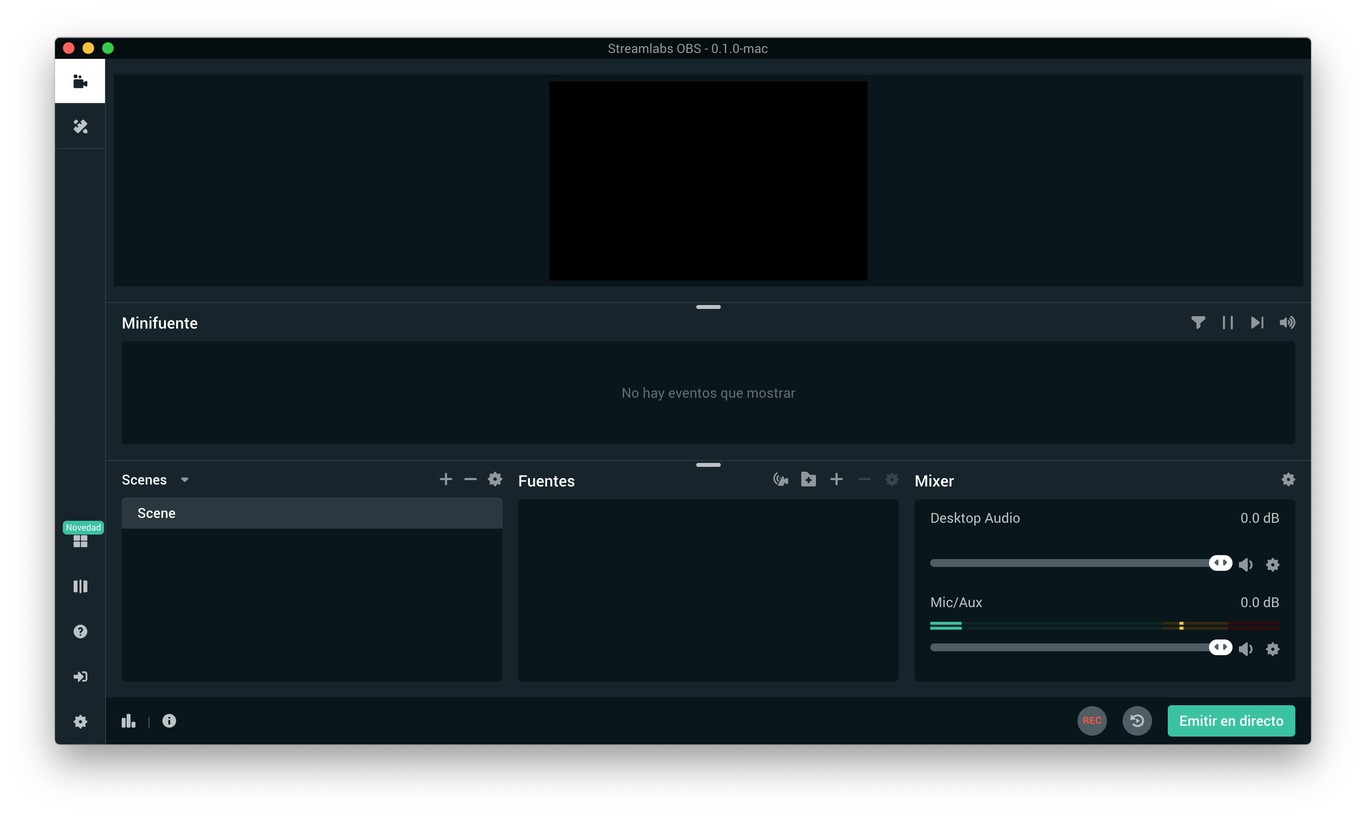Open the Help icon in the sidebar
1366x817 pixels.
(80, 631)
